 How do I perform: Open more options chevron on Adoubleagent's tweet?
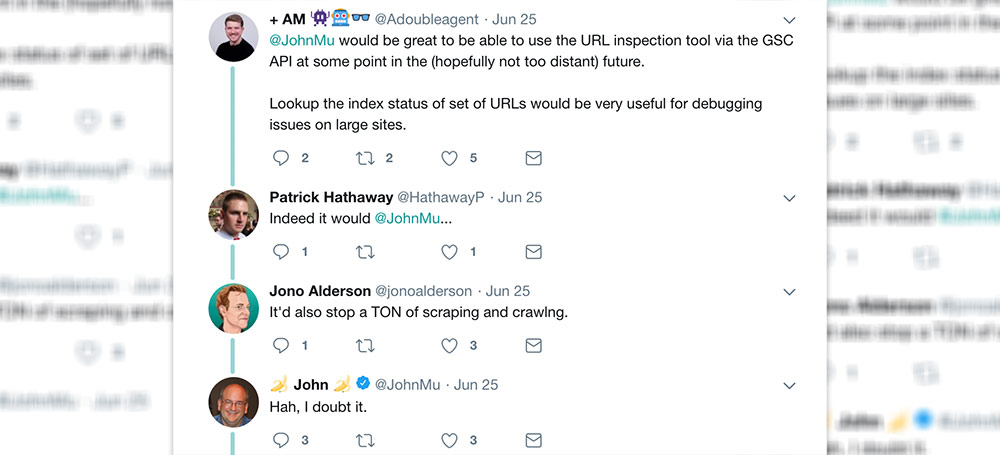pos(790,20)
